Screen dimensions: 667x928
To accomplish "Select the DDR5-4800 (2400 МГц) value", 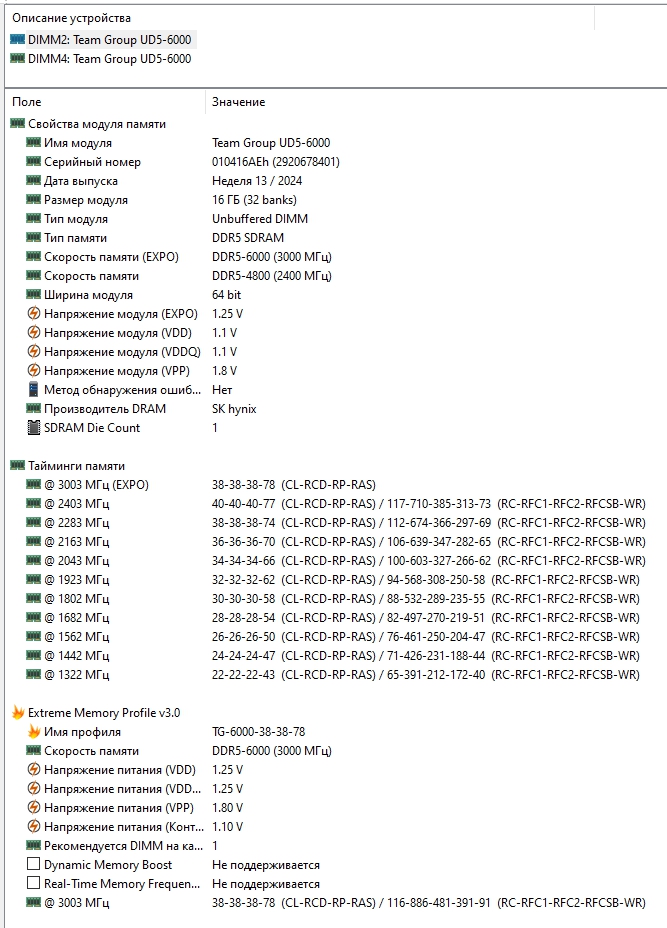I will coord(272,275).
